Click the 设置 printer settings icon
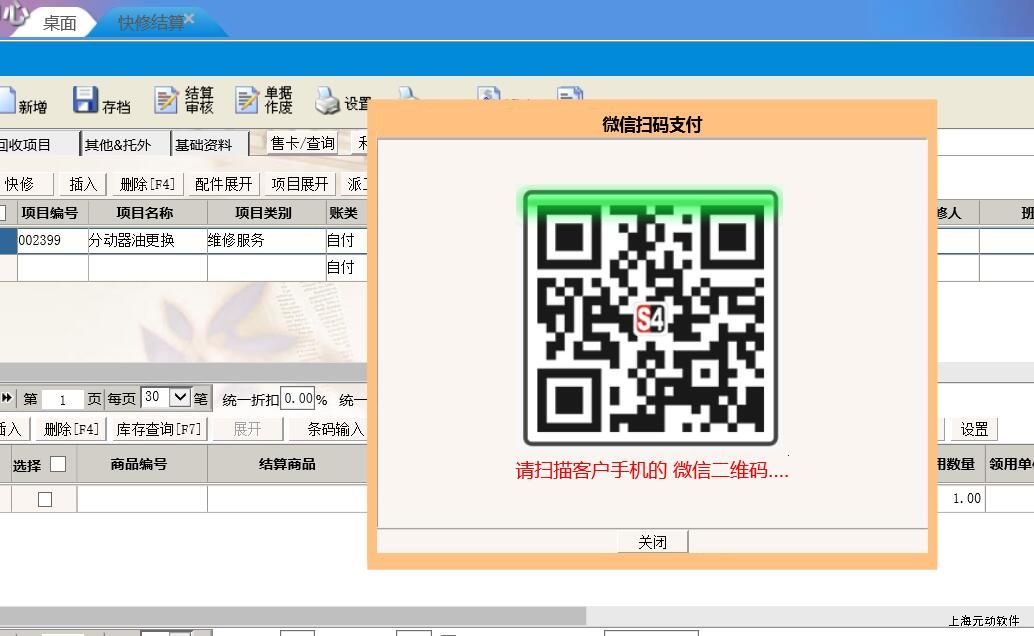Viewport: 1034px width, 636px height. (x=327, y=101)
